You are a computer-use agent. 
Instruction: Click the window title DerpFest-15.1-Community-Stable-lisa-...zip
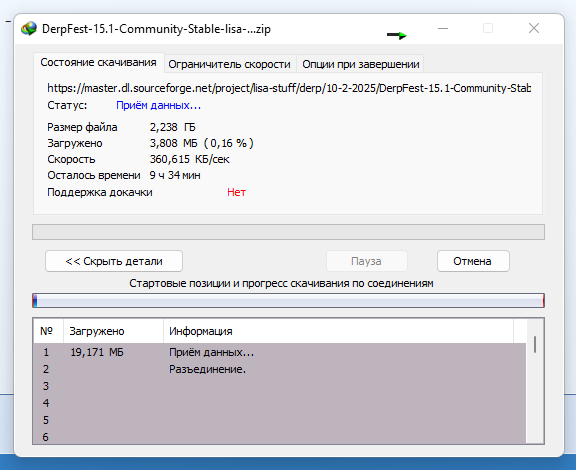tap(156, 29)
